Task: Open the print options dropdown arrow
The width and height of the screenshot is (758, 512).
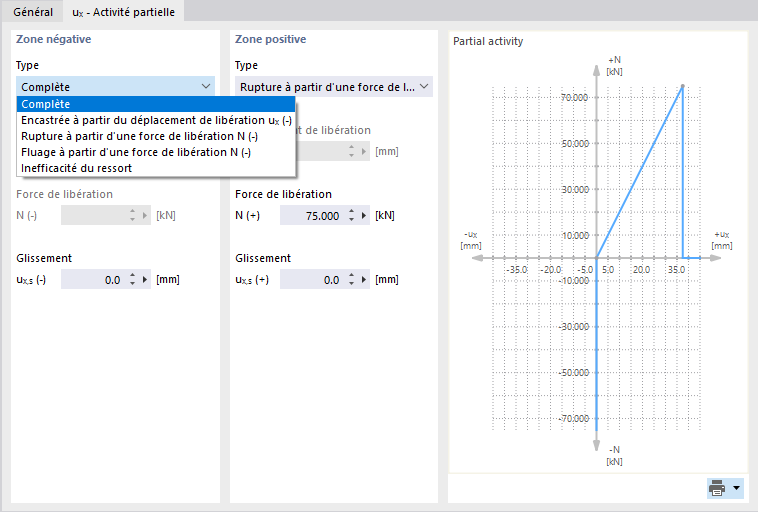Action: (738, 488)
